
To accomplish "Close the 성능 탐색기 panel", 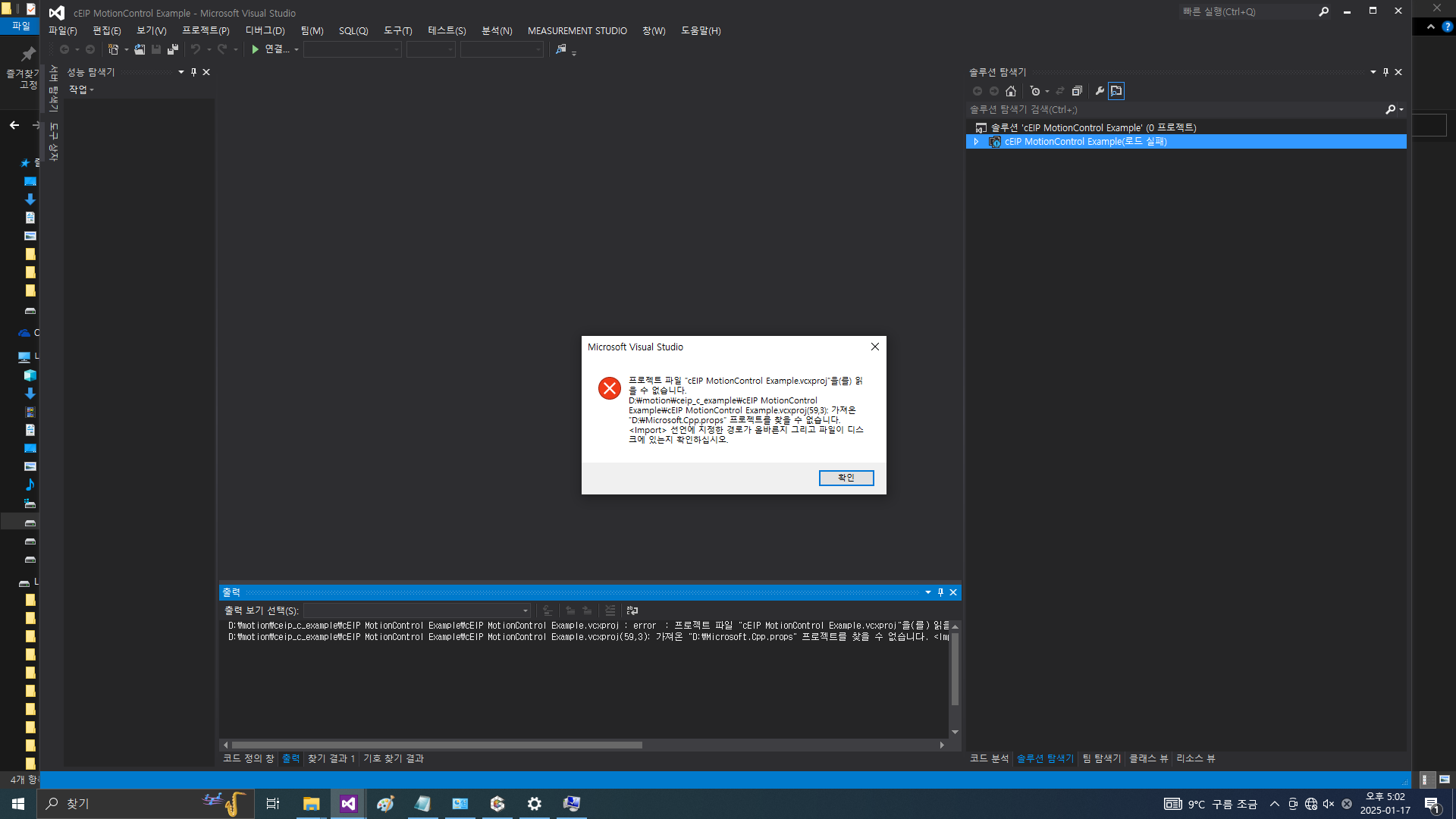I will [206, 72].
